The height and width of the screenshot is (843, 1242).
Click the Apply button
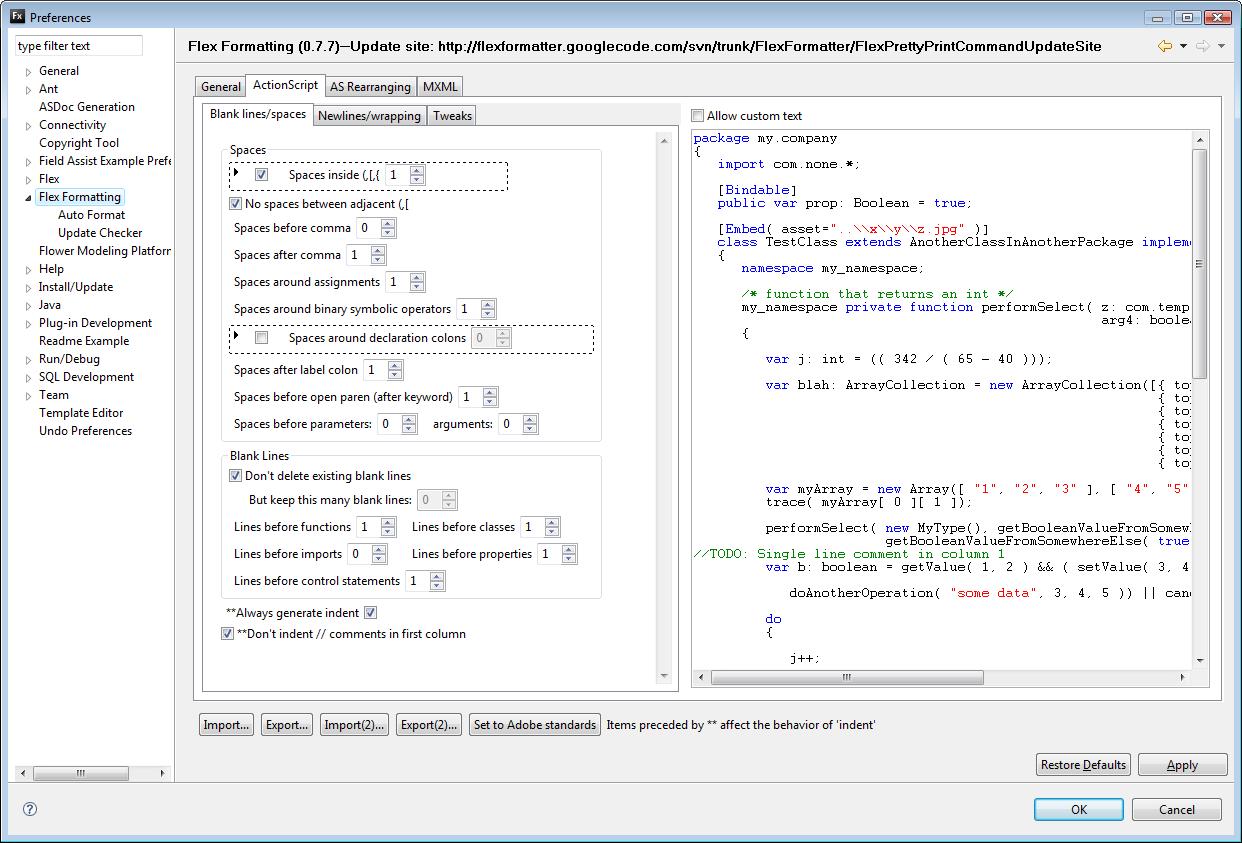click(x=1182, y=765)
